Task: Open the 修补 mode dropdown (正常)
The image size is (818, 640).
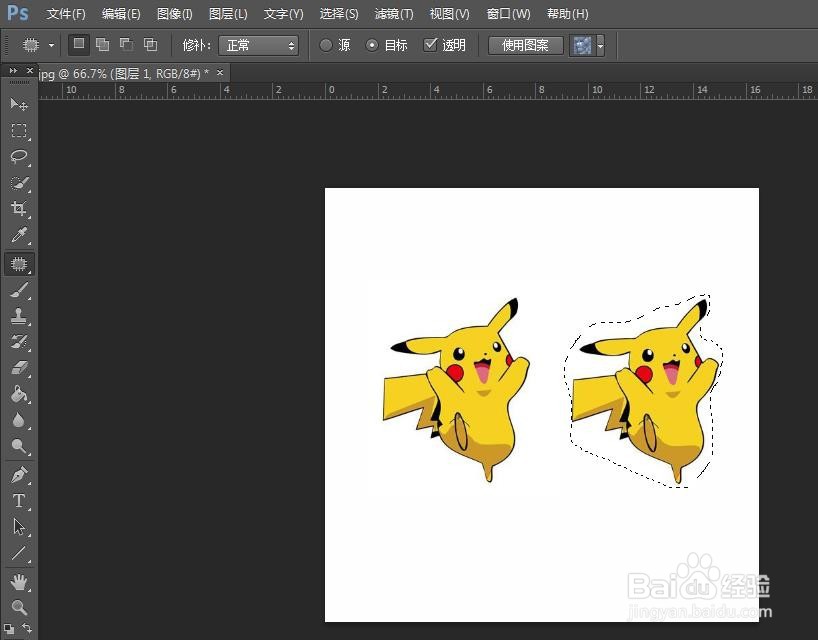Action: 259,45
